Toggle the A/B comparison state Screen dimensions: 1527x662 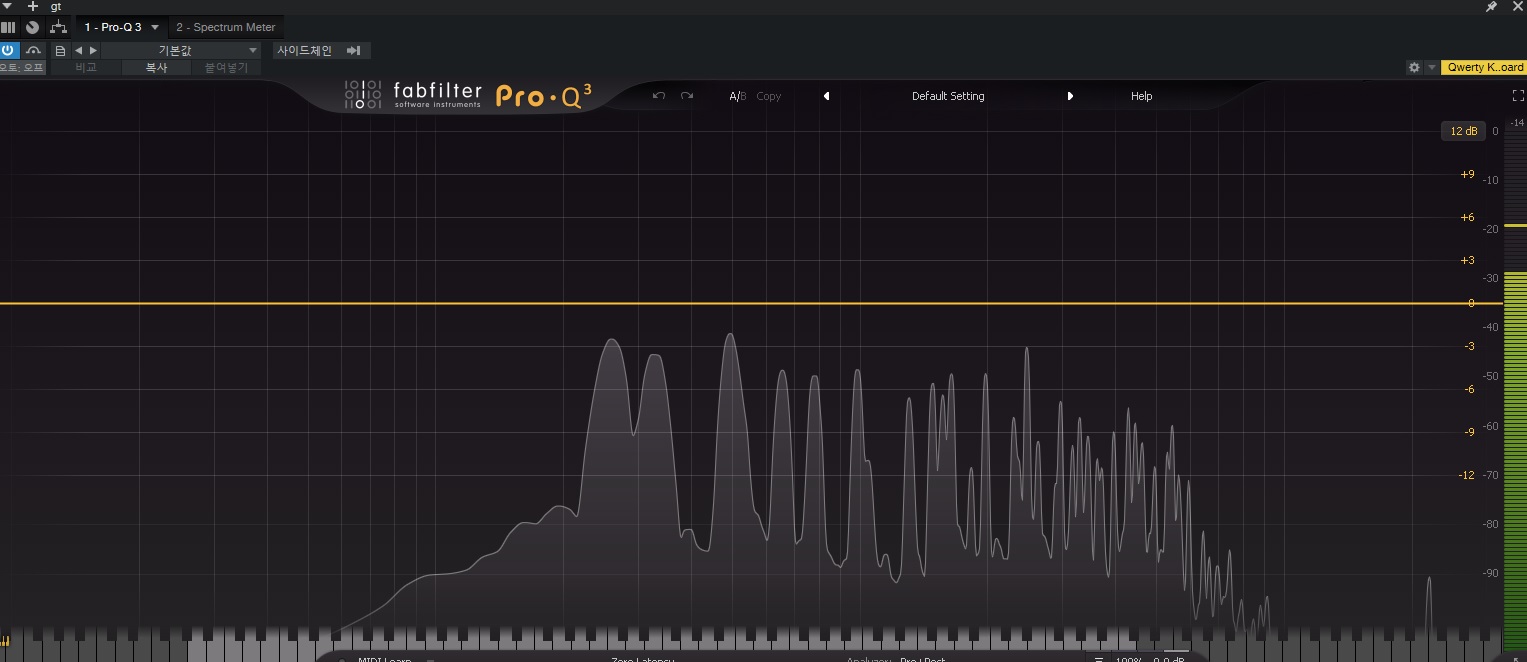point(737,96)
